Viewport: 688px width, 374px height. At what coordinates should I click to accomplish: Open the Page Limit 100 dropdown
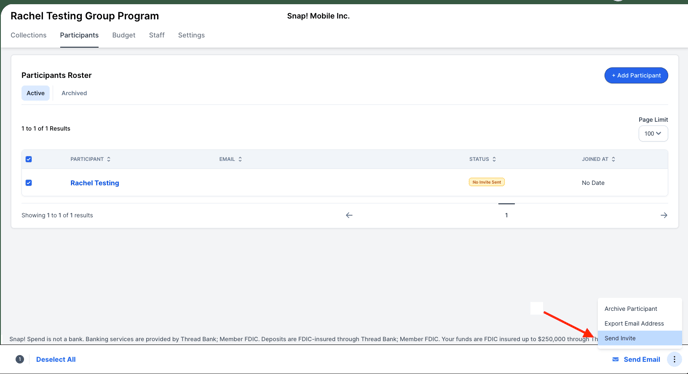coord(653,133)
